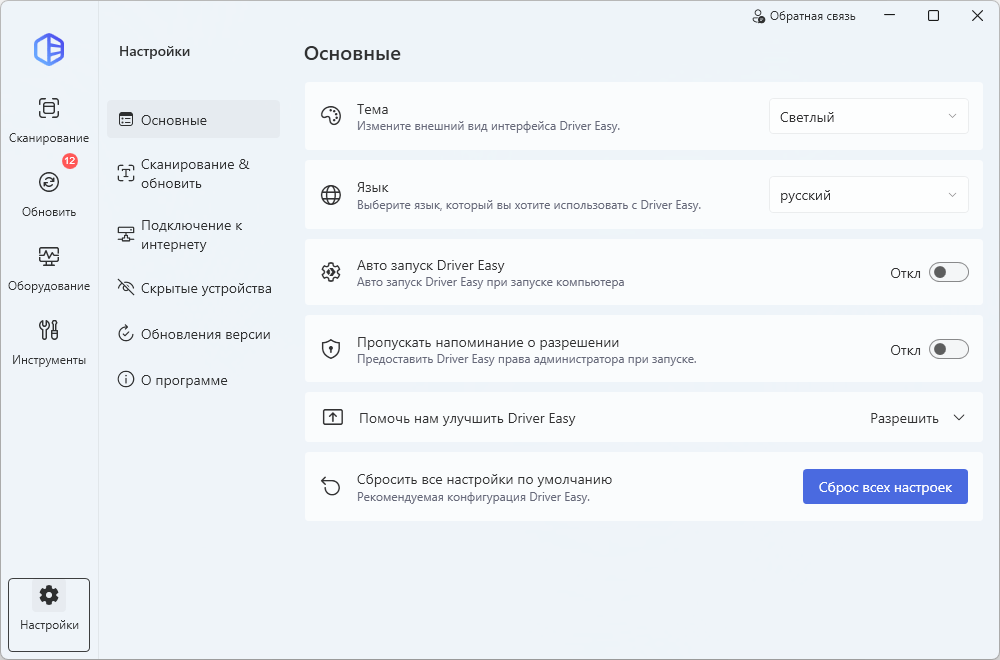
Task: Click the Откл label beside Пропускать напоминание
Action: tap(906, 350)
